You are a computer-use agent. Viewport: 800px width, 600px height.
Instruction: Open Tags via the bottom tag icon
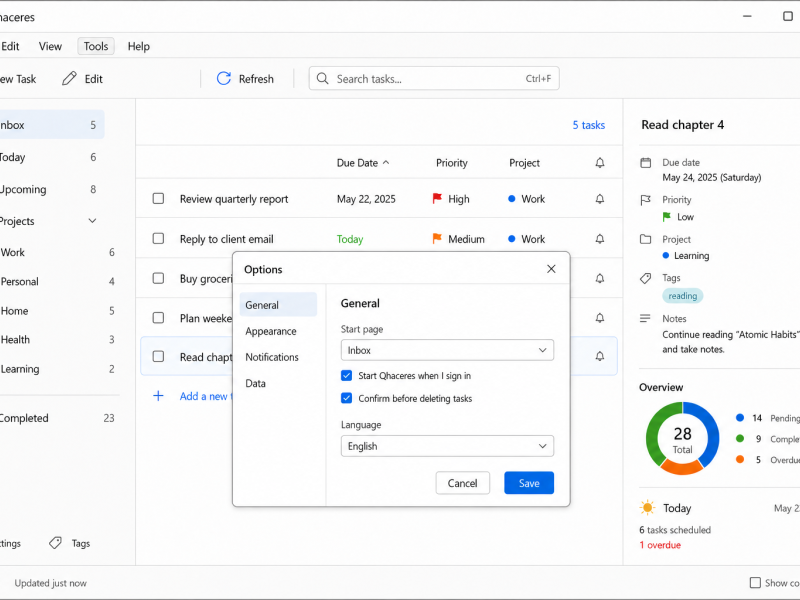pos(55,543)
